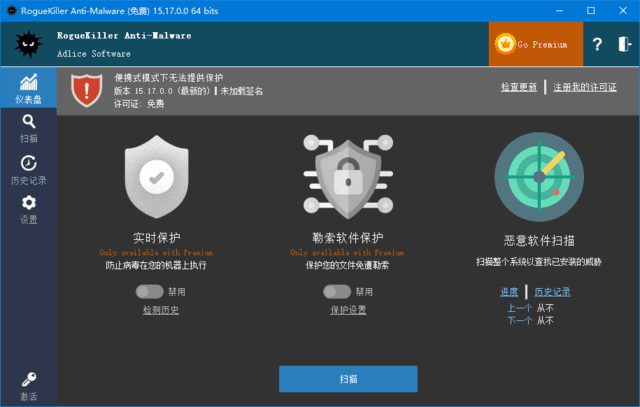The height and width of the screenshot is (407, 640).
Task: Click the Adlice Software text in header
Action: (94, 53)
